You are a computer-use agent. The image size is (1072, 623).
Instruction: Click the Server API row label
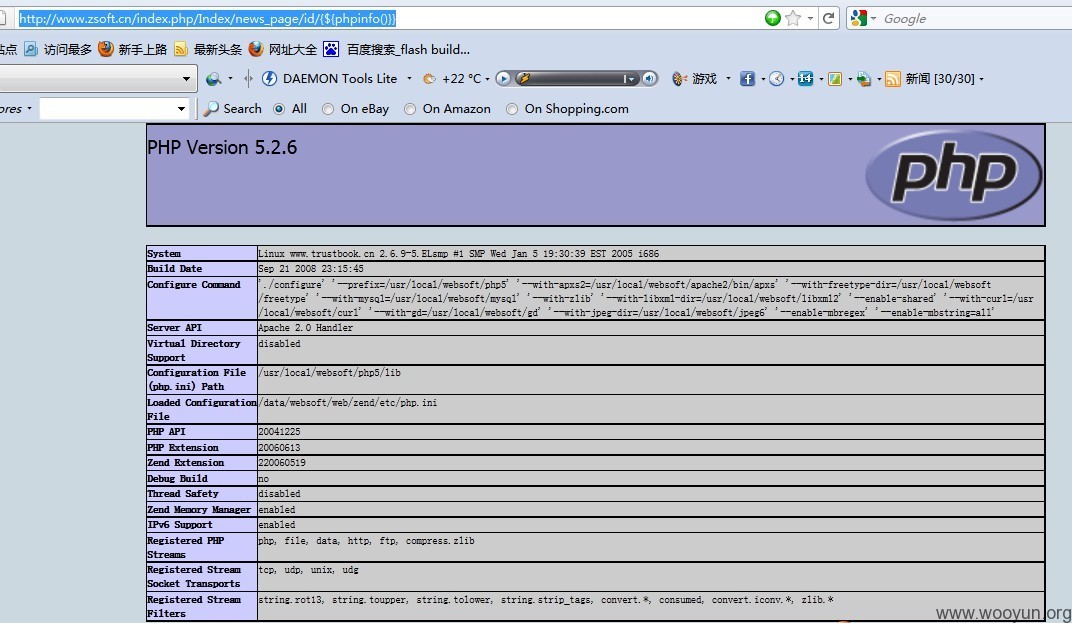coord(174,328)
